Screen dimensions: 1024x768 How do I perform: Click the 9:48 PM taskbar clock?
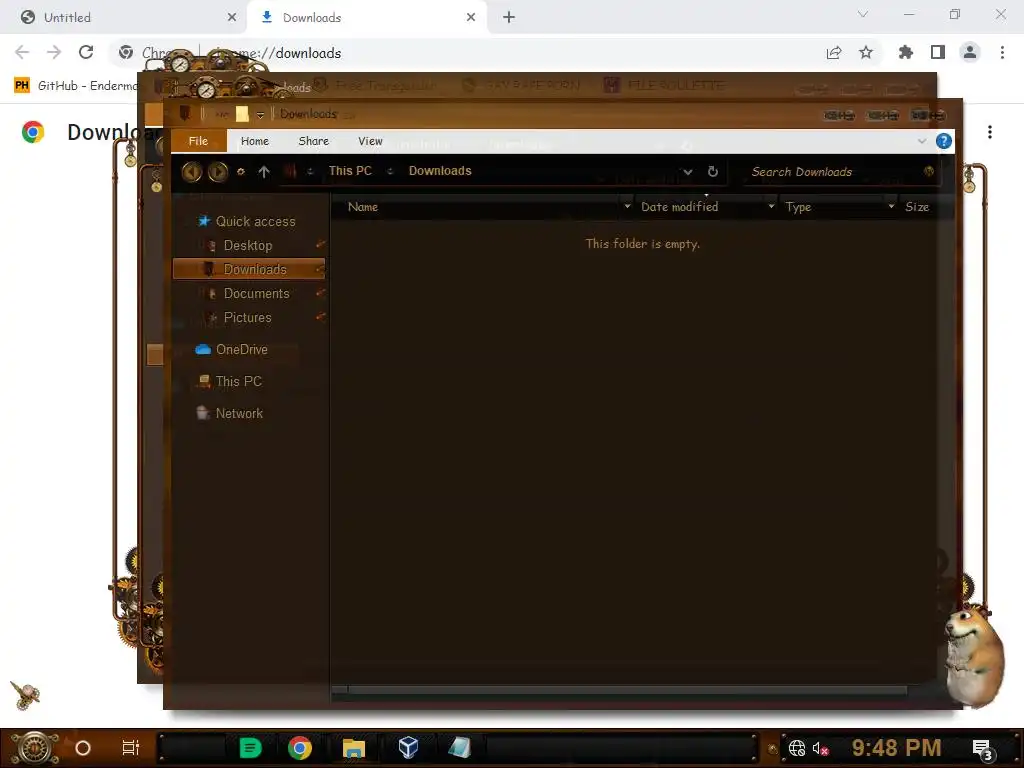pos(896,747)
